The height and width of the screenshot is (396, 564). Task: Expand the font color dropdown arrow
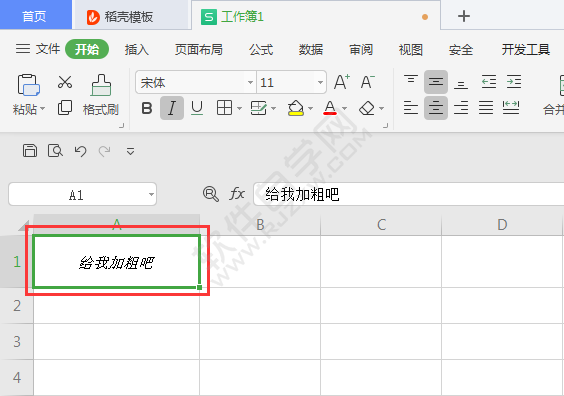point(344,108)
